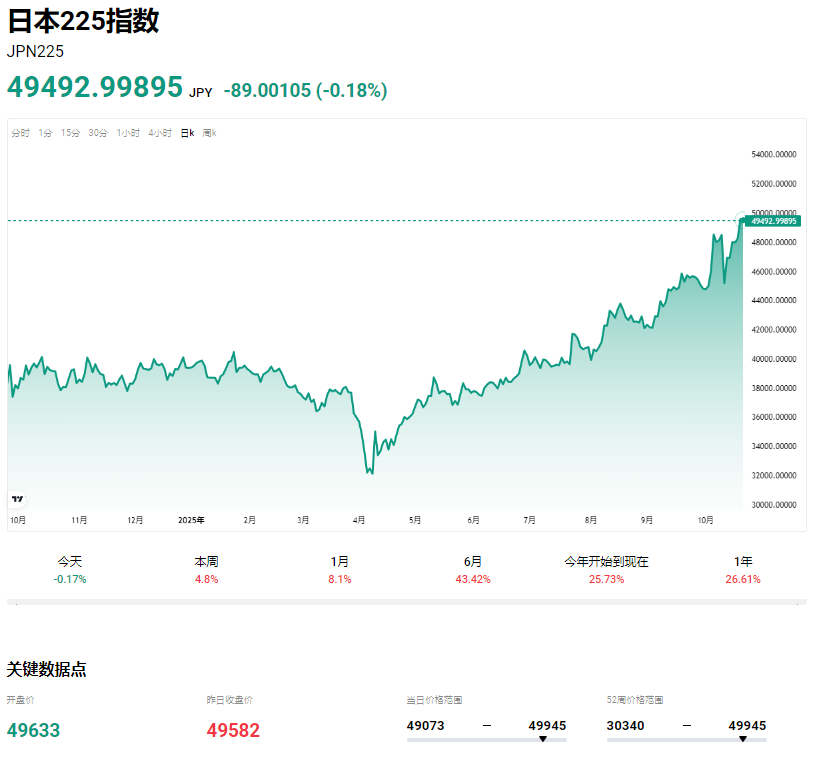Screen dimensions: 814x760
Task: Switch to 周k weekly chart
Action: 209,133
